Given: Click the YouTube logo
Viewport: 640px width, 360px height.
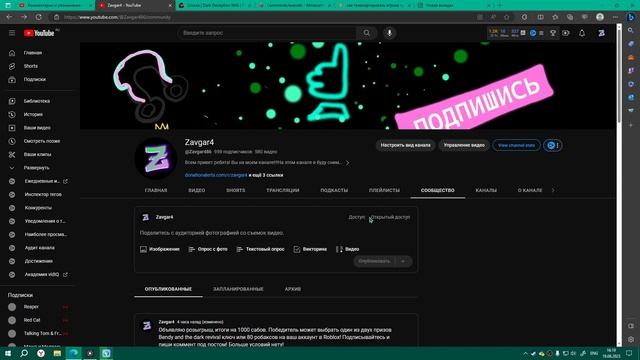Looking at the screenshot, I should pos(39,33).
